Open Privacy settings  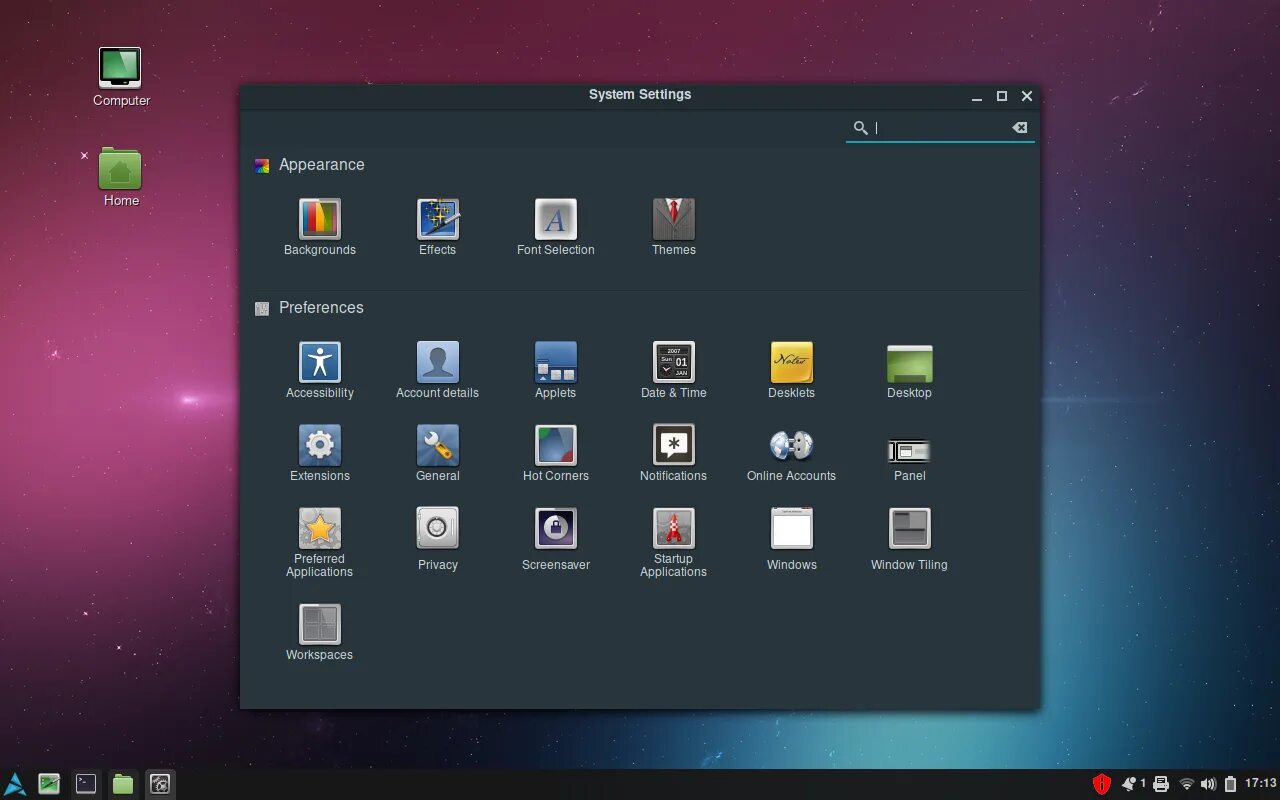point(438,540)
